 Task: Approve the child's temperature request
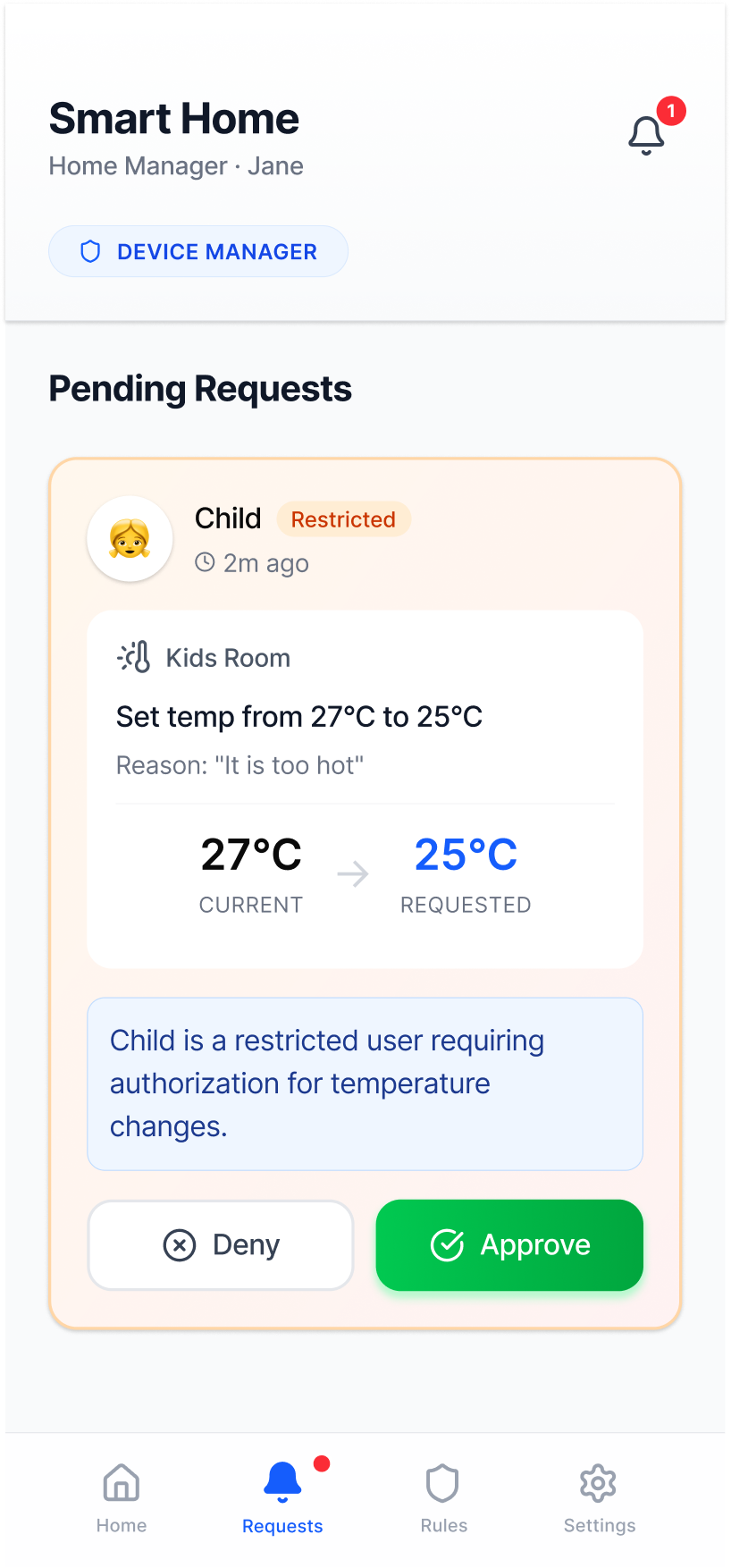tap(509, 1244)
